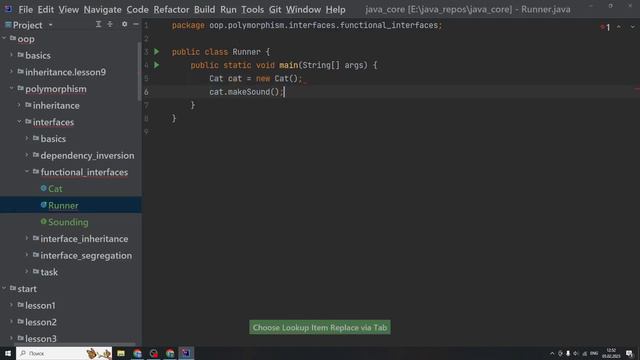This screenshot has height=360, width=640.
Task: Open the View menu
Action: point(68,9)
